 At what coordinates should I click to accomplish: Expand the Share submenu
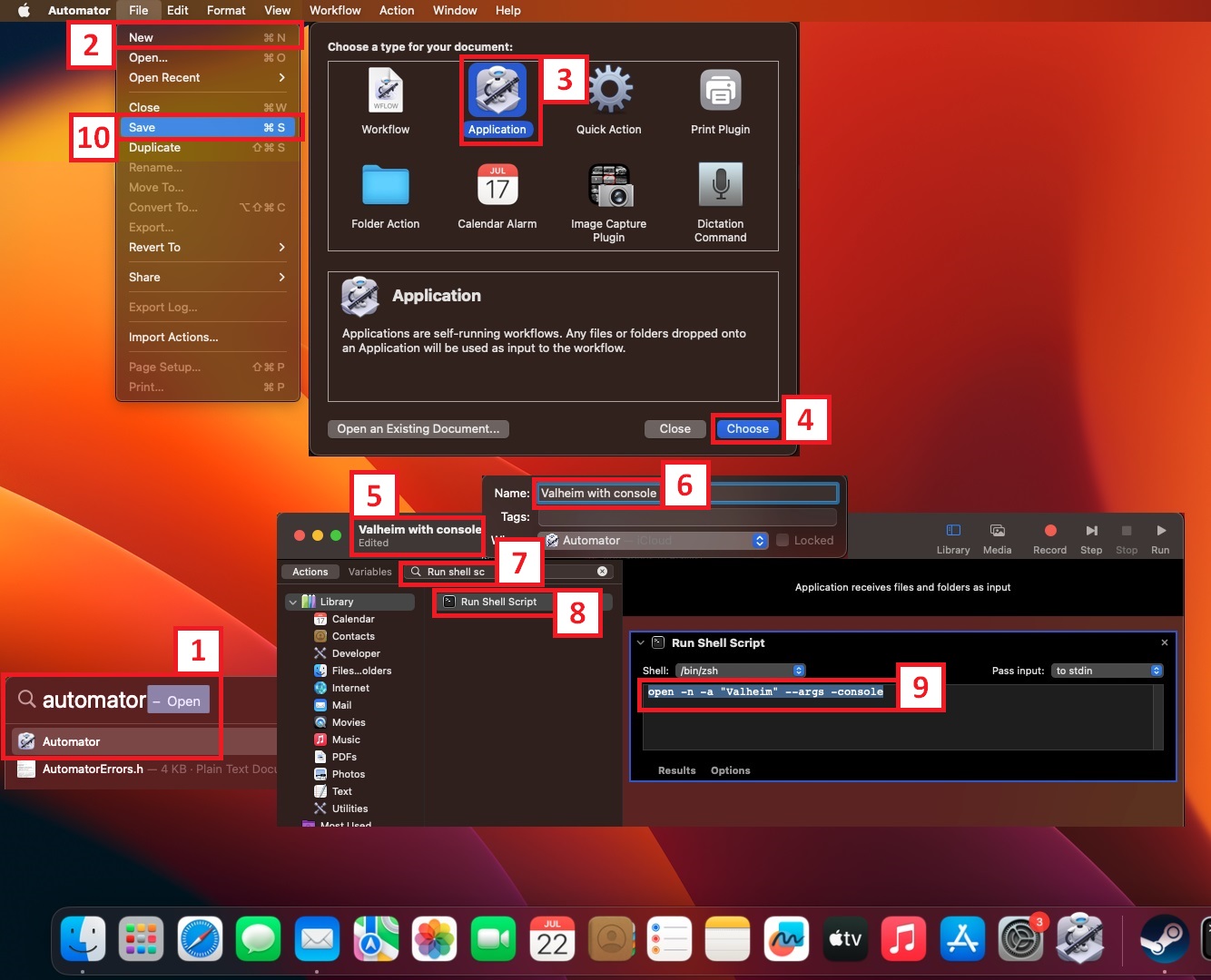click(x=207, y=278)
